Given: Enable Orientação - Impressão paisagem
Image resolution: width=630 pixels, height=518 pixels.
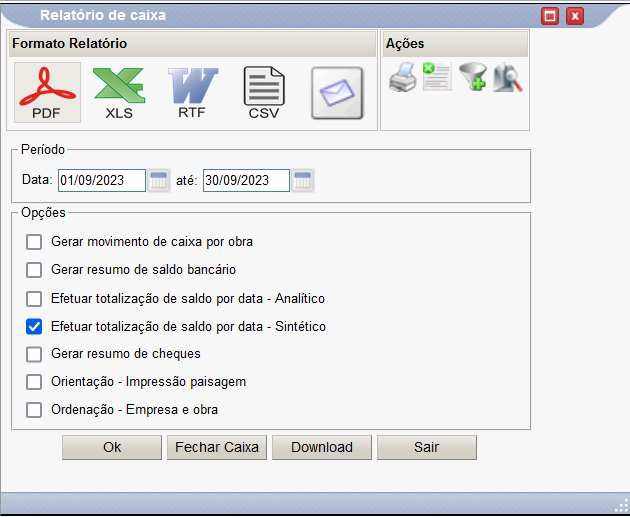Looking at the screenshot, I should point(34,382).
